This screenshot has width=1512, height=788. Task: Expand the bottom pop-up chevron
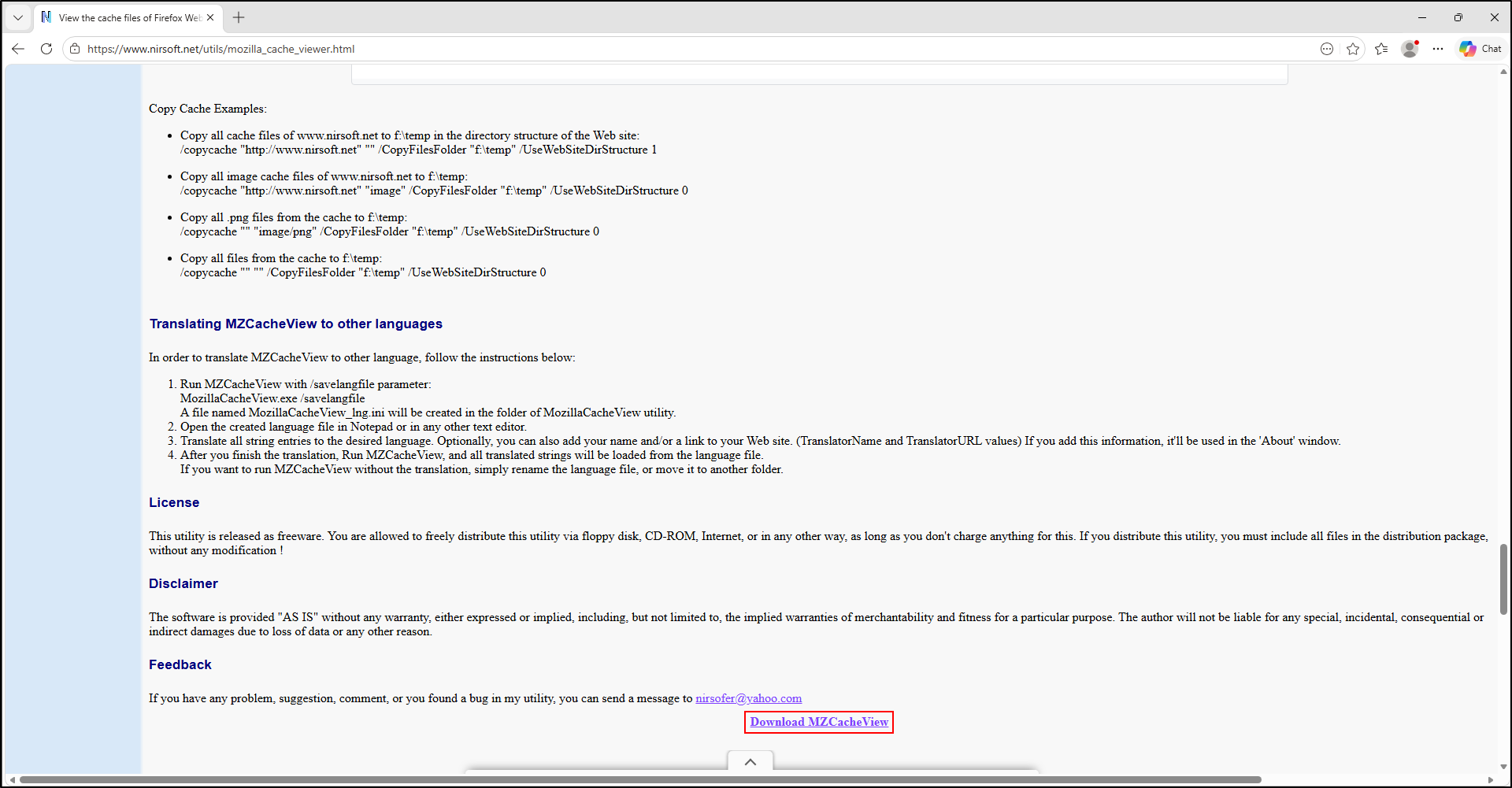[750, 761]
